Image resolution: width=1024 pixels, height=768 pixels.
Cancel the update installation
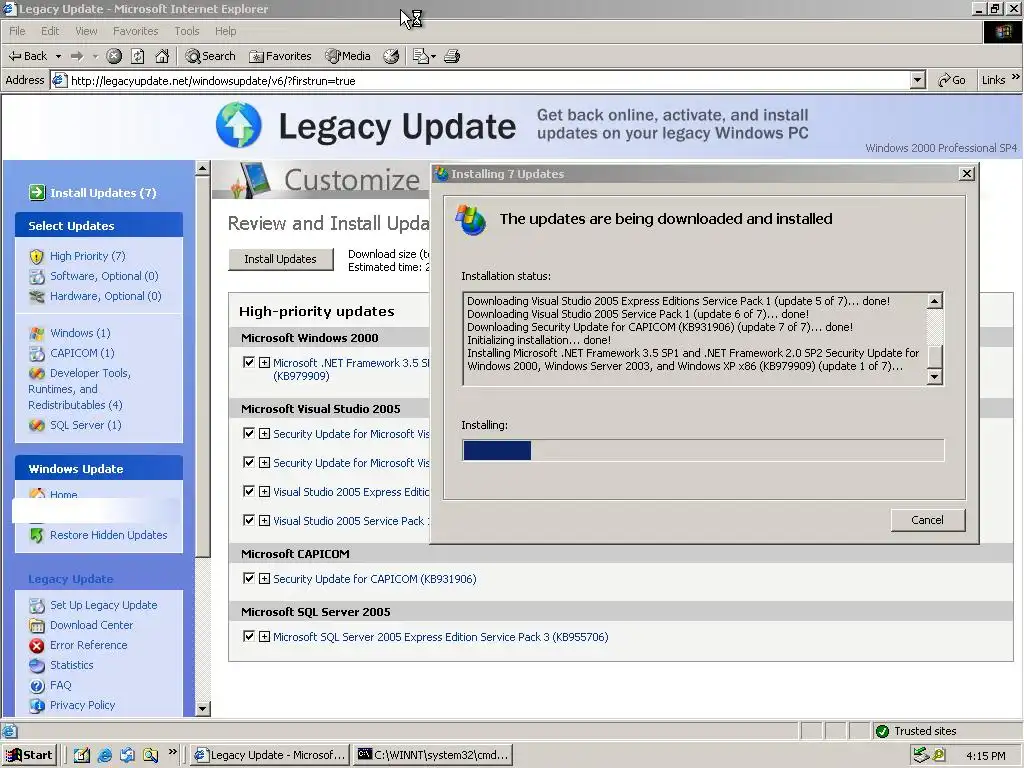coord(927,520)
